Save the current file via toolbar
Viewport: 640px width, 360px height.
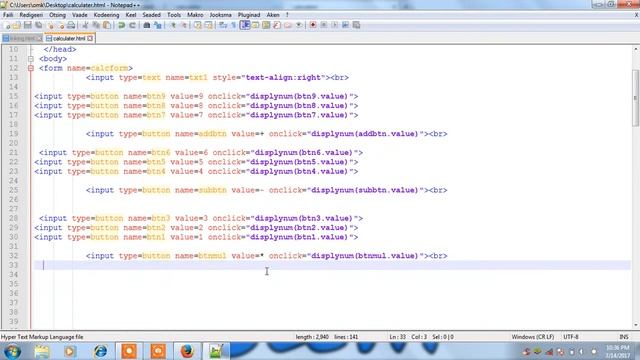[28, 25]
